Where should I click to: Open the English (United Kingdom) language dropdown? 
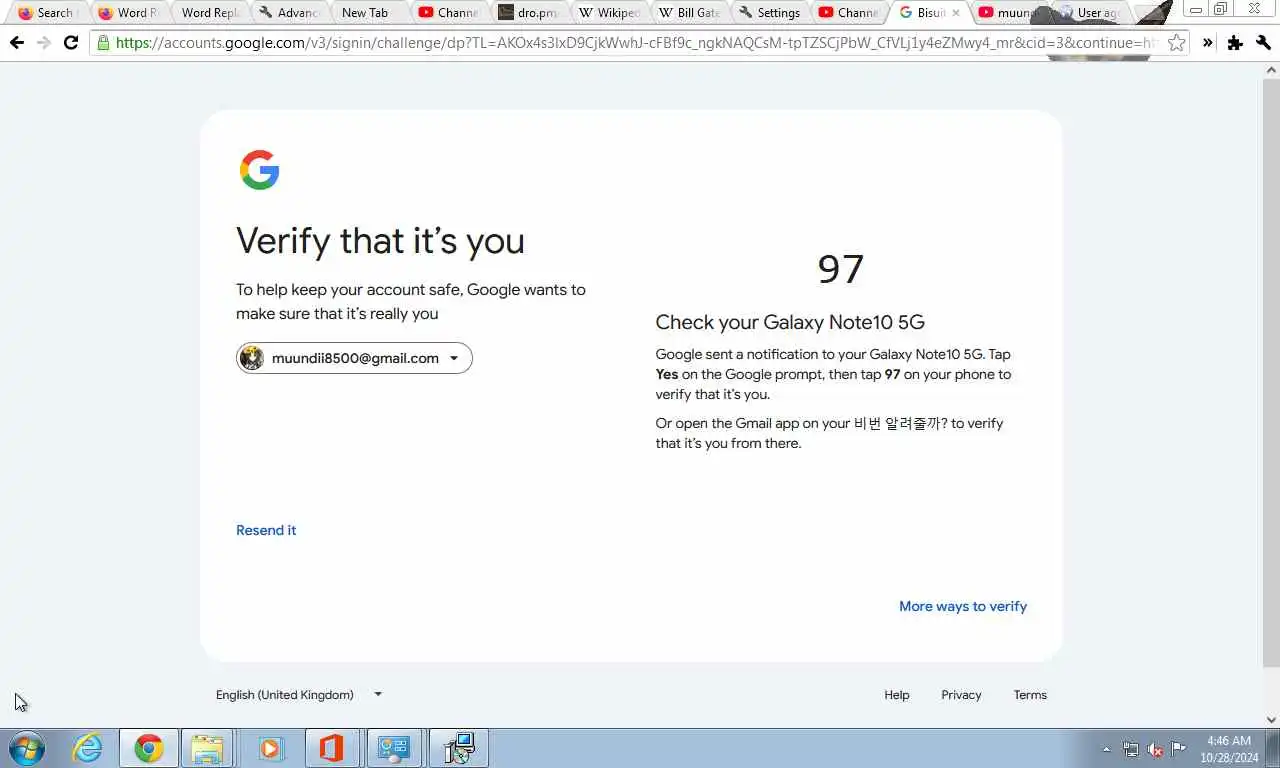click(x=299, y=694)
